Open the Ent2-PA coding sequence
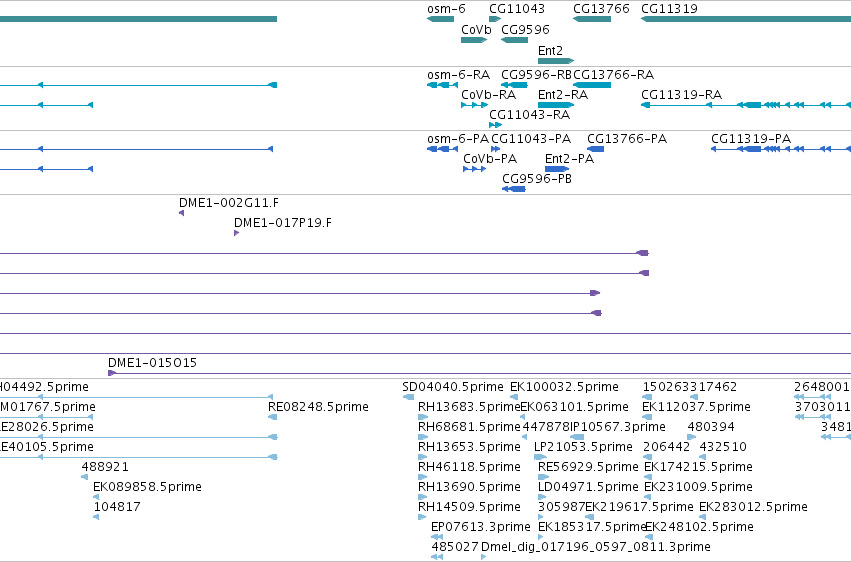851x562 pixels. pyautogui.click(x=557, y=169)
